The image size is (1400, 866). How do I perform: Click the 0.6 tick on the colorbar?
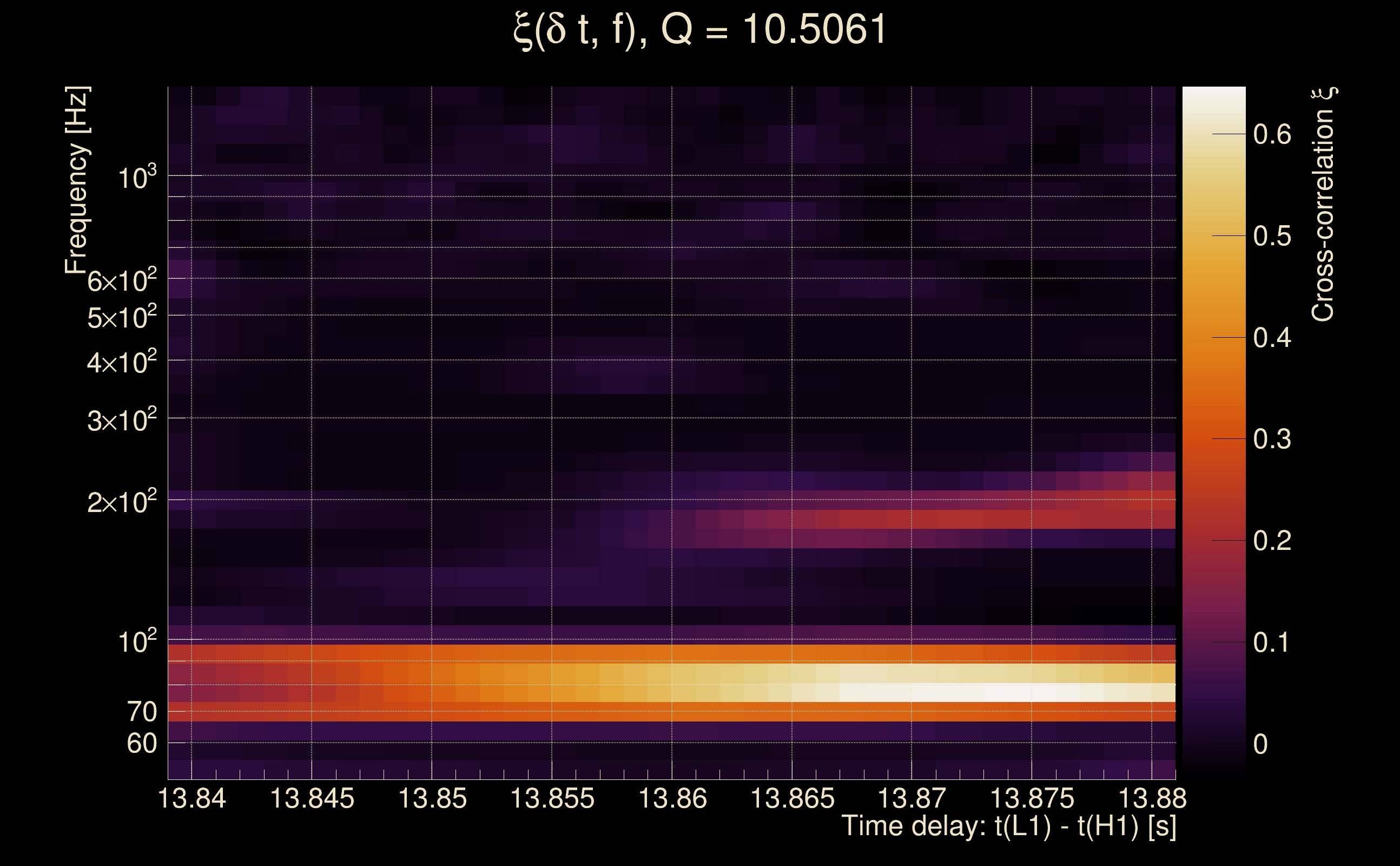[x=1272, y=135]
